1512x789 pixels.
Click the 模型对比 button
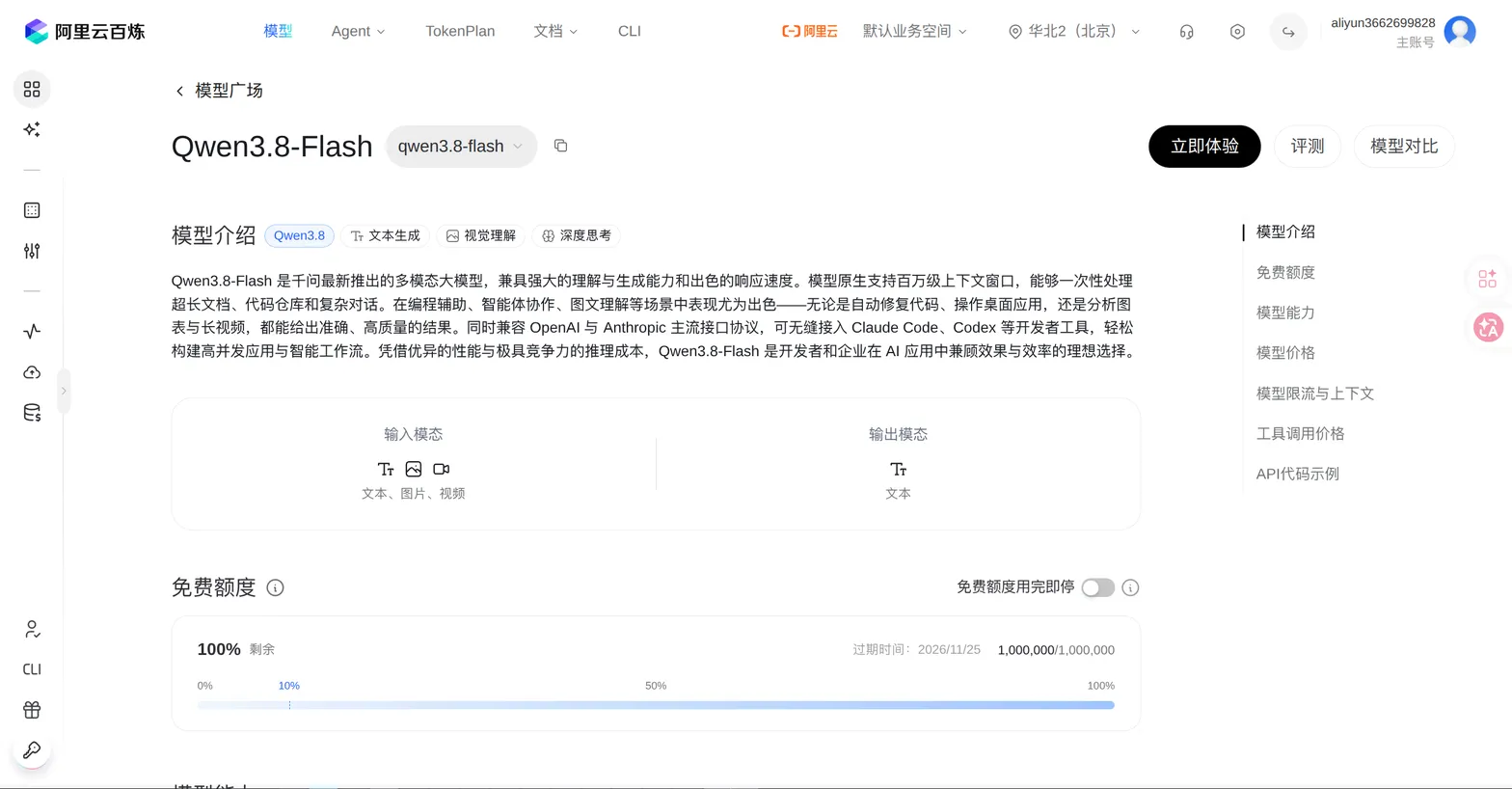point(1404,147)
